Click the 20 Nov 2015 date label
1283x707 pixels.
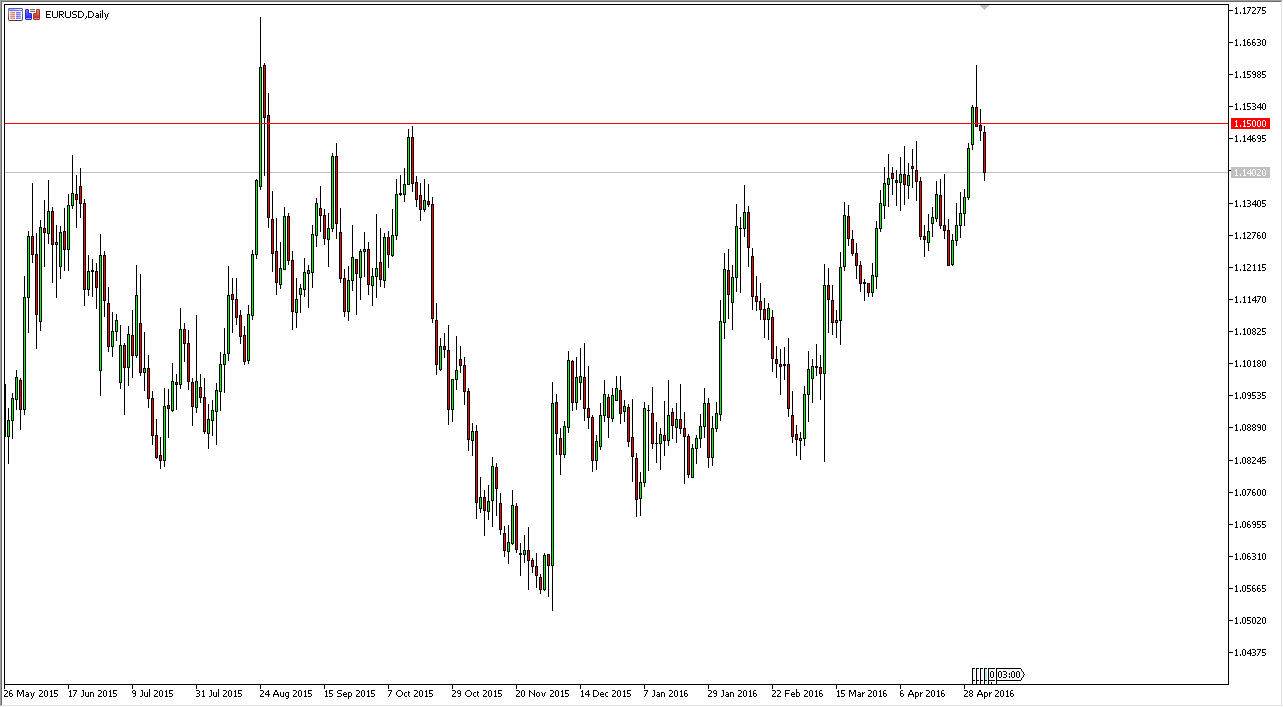click(x=542, y=693)
